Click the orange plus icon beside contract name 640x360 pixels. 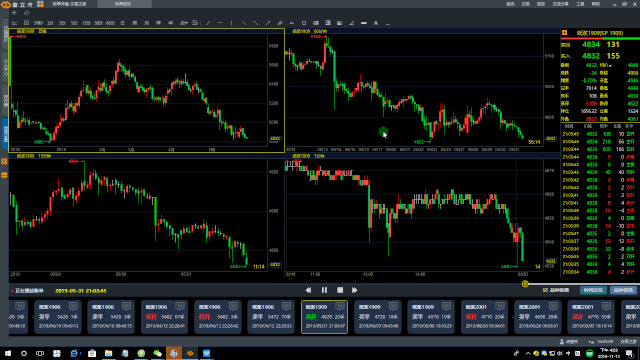[x=564, y=33]
